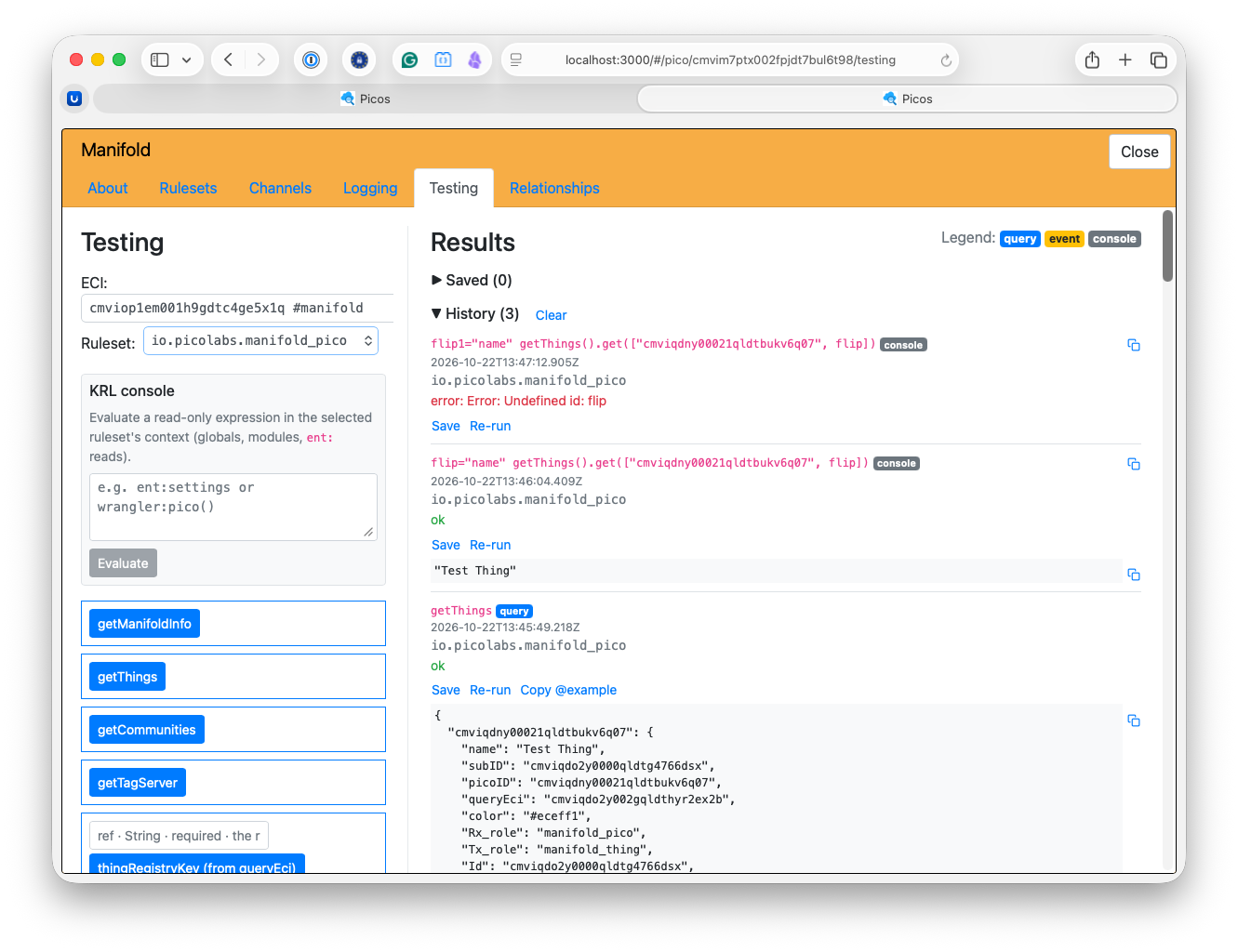Run the getManifoldInfo query
This screenshot has width=1238, height=952.
pyautogui.click(x=144, y=624)
